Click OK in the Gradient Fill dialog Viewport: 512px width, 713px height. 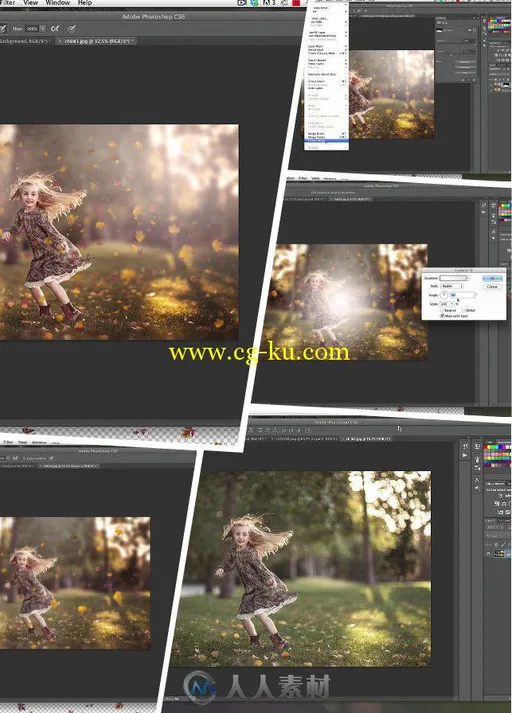click(492, 278)
